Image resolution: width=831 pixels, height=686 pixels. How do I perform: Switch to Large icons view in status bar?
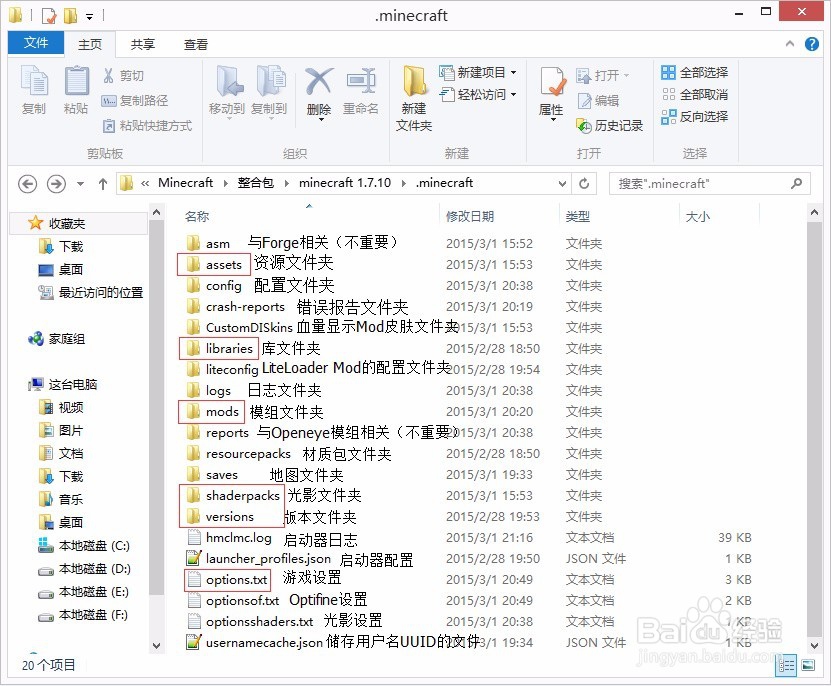tap(808, 665)
